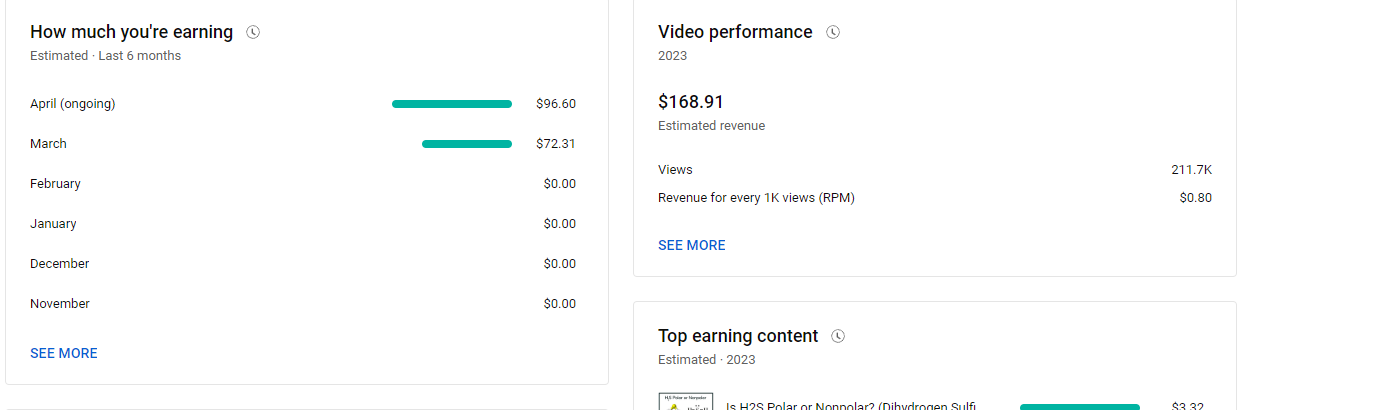The image size is (1392, 410).
Task: Select the January row label
Action: coord(53,224)
